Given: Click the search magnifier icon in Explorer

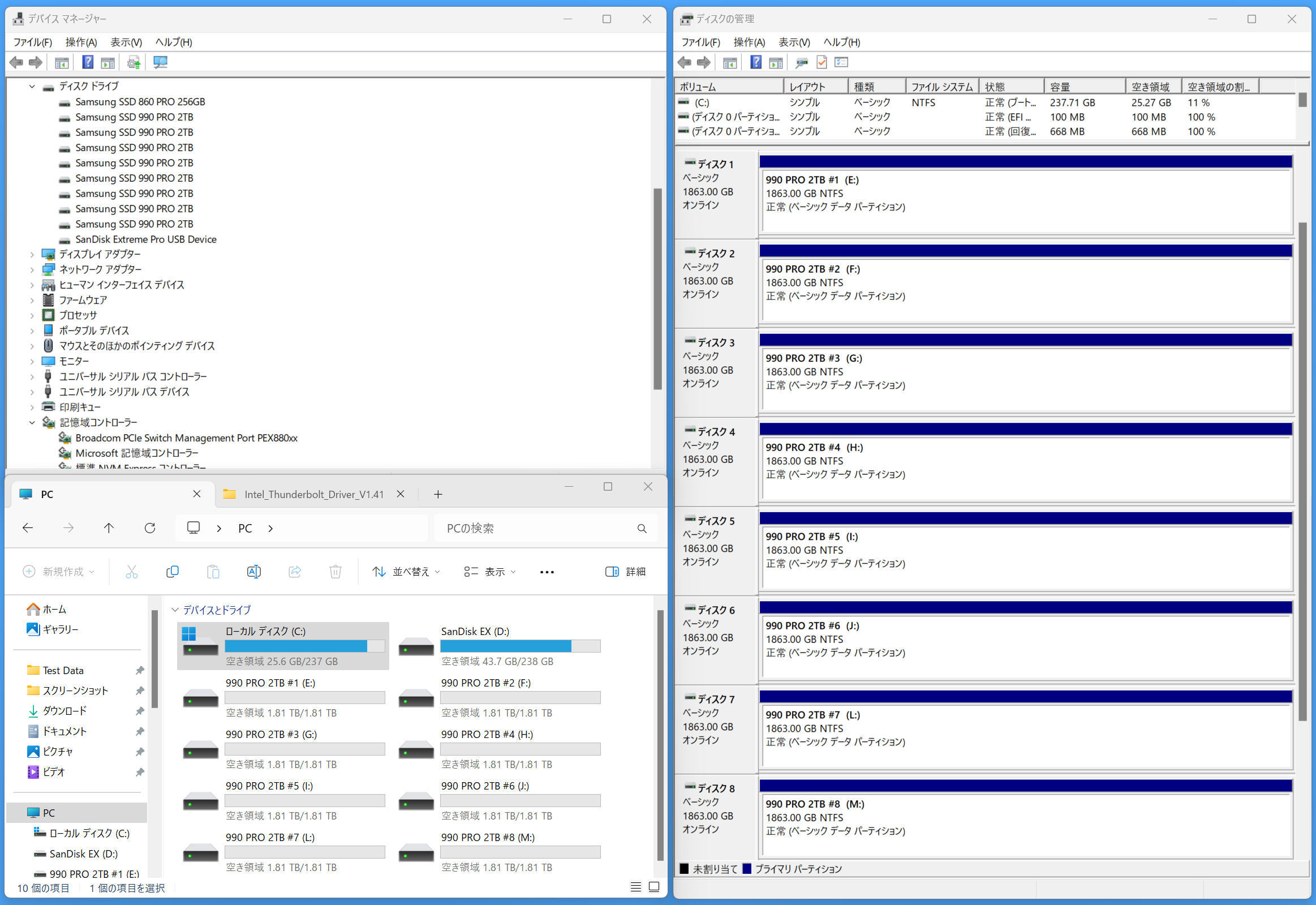Looking at the screenshot, I should (642, 529).
